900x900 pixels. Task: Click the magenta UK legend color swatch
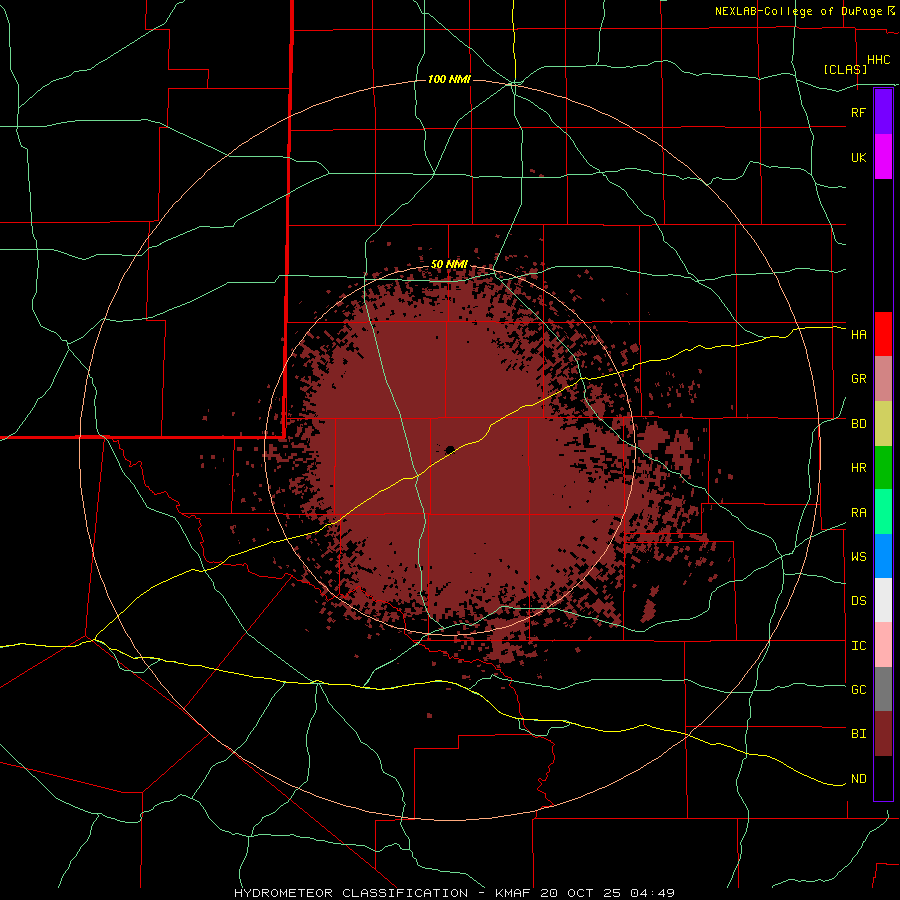tap(883, 157)
